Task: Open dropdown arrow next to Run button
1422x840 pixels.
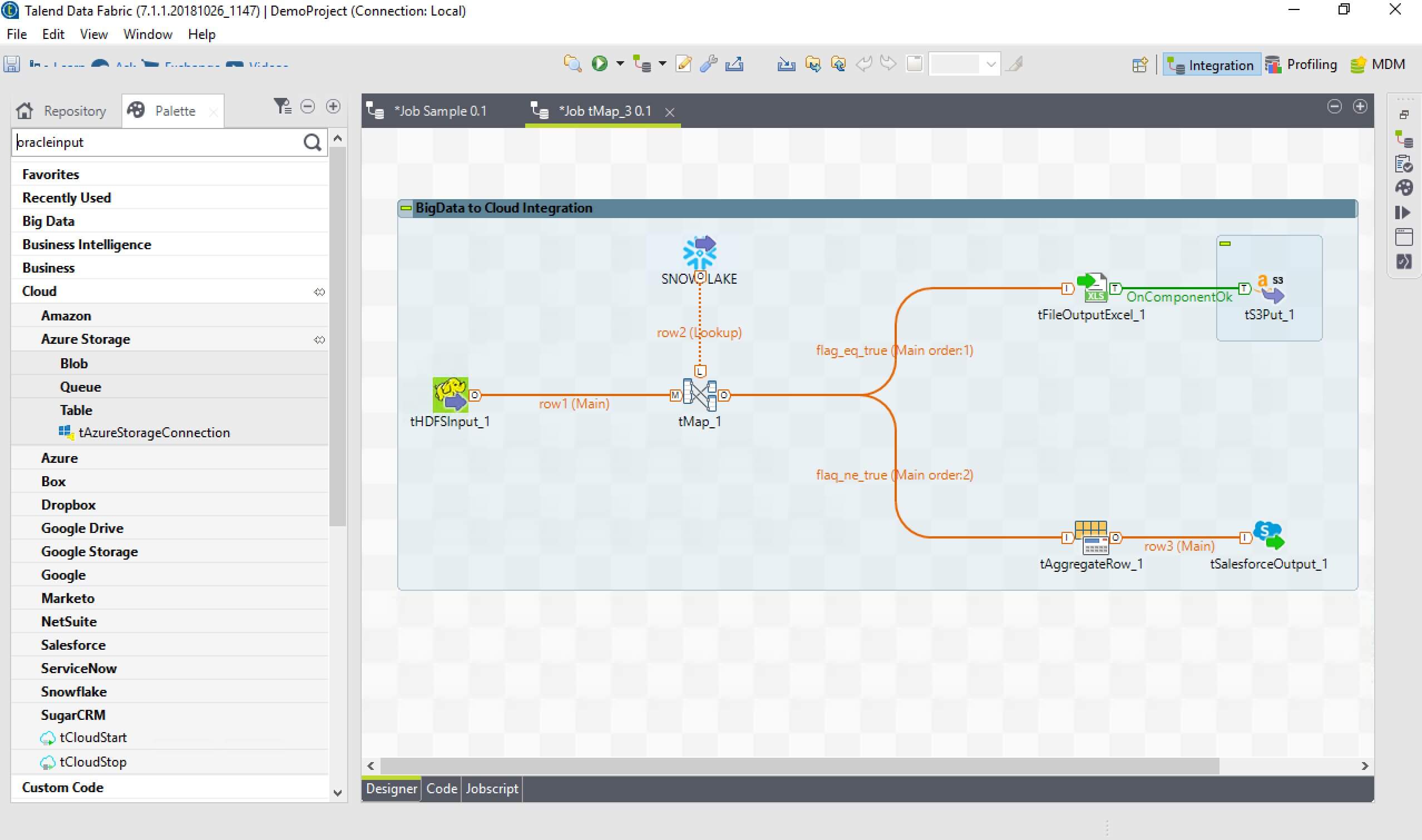Action: pyautogui.click(x=620, y=63)
